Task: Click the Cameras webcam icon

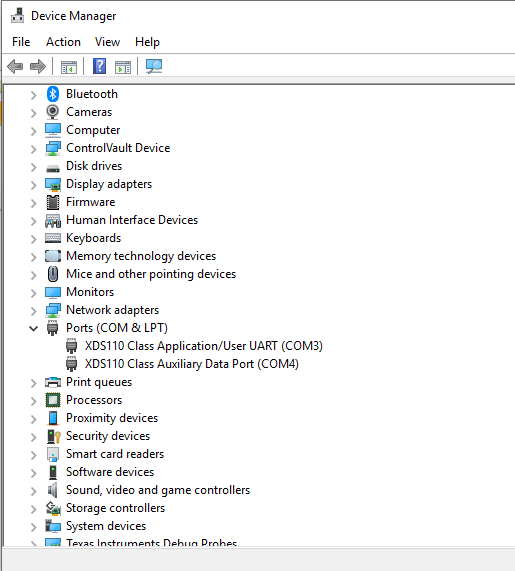Action: [x=53, y=112]
